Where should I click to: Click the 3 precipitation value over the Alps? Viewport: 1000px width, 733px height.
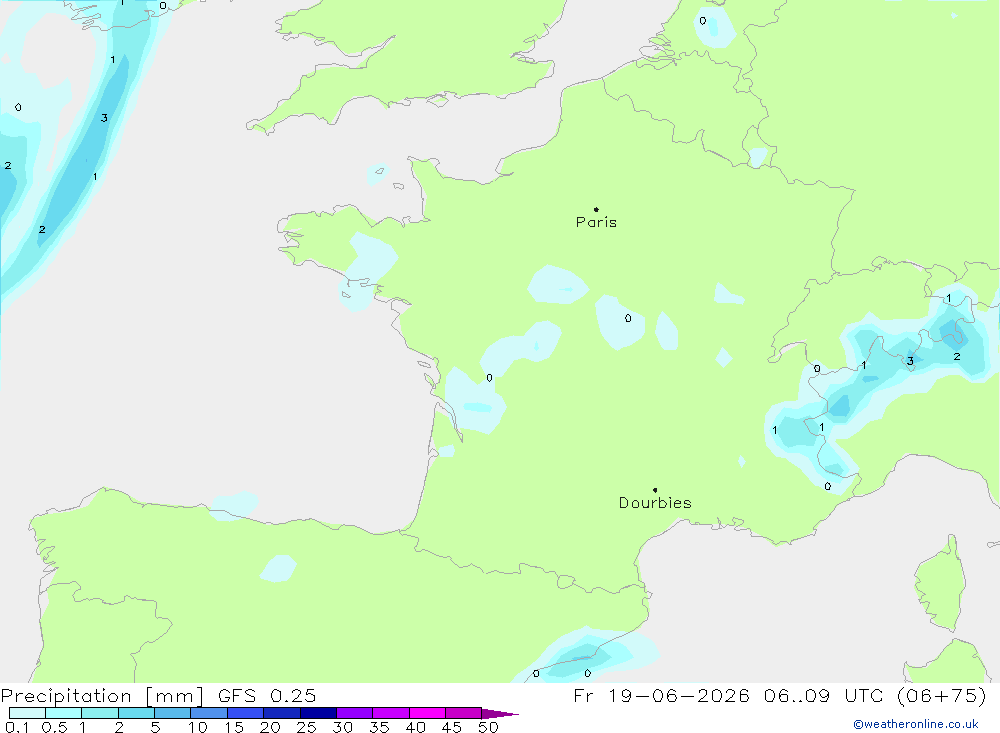point(910,361)
